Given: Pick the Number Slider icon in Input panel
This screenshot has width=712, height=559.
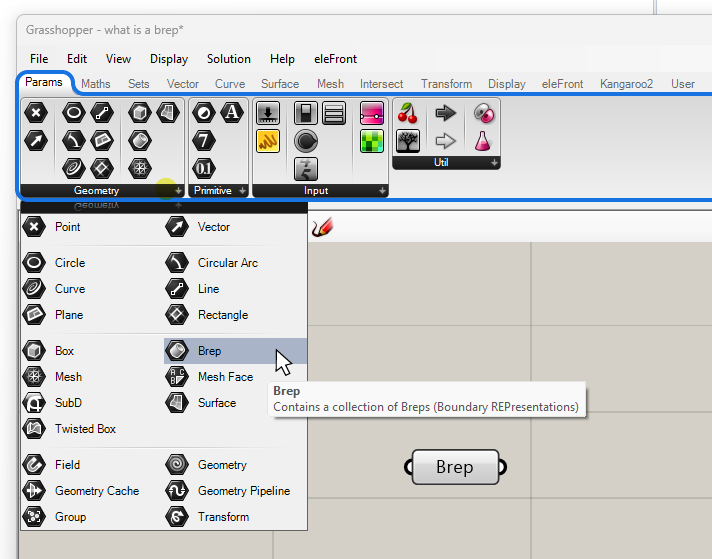Looking at the screenshot, I should coord(268,113).
